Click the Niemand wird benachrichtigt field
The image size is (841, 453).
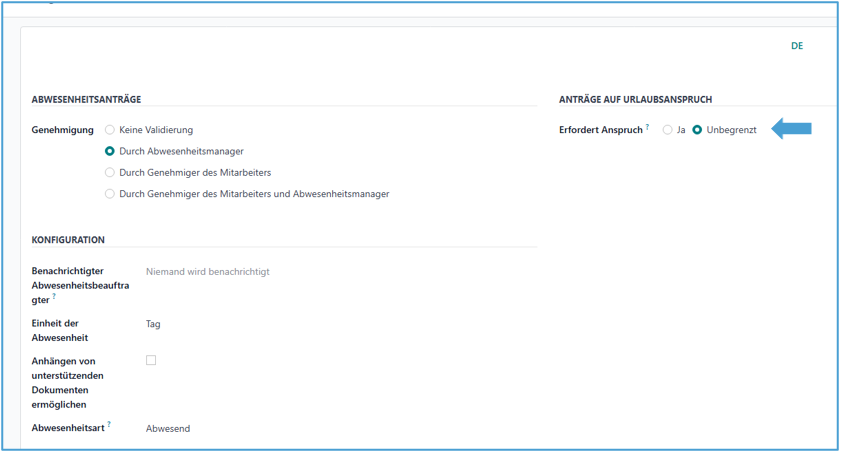point(208,271)
